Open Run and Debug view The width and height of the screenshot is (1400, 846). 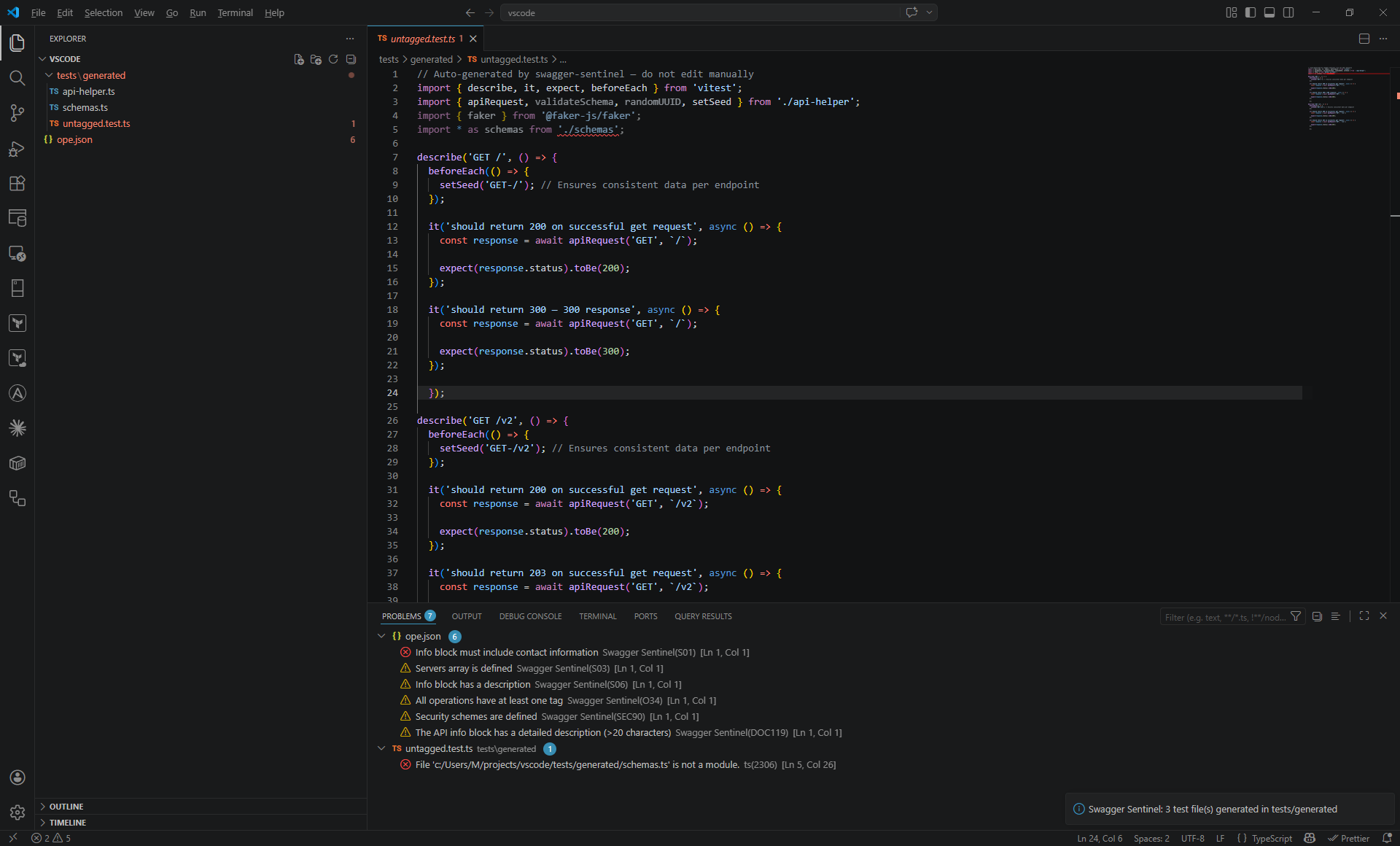pyautogui.click(x=17, y=149)
